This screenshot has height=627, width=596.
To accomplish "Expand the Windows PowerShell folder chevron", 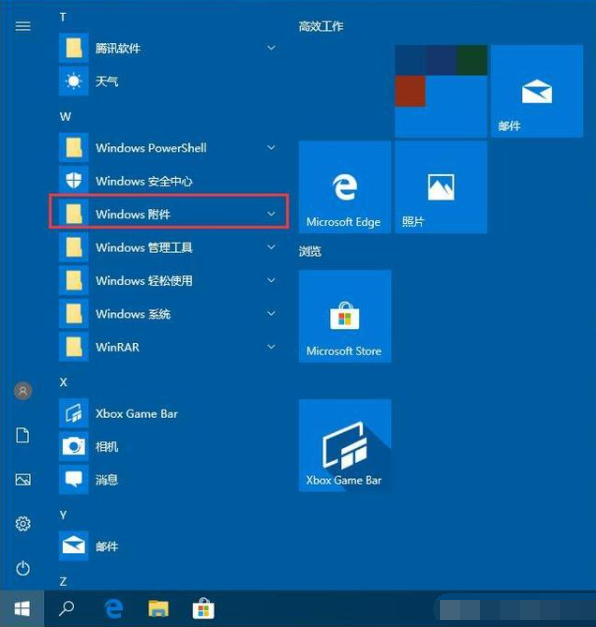I will coord(271,148).
